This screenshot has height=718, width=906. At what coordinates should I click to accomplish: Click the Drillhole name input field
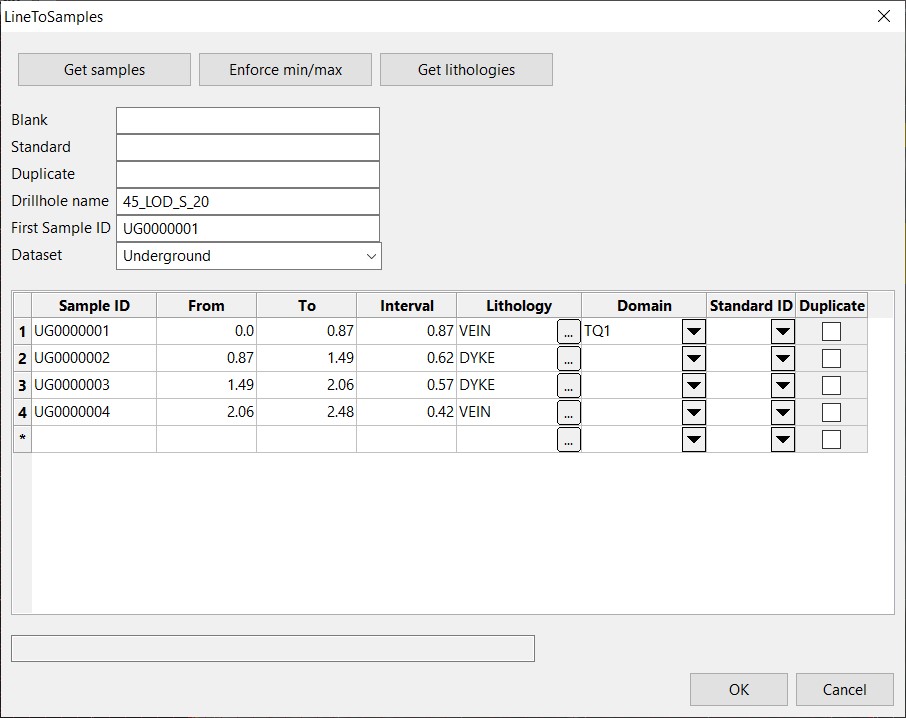point(248,201)
